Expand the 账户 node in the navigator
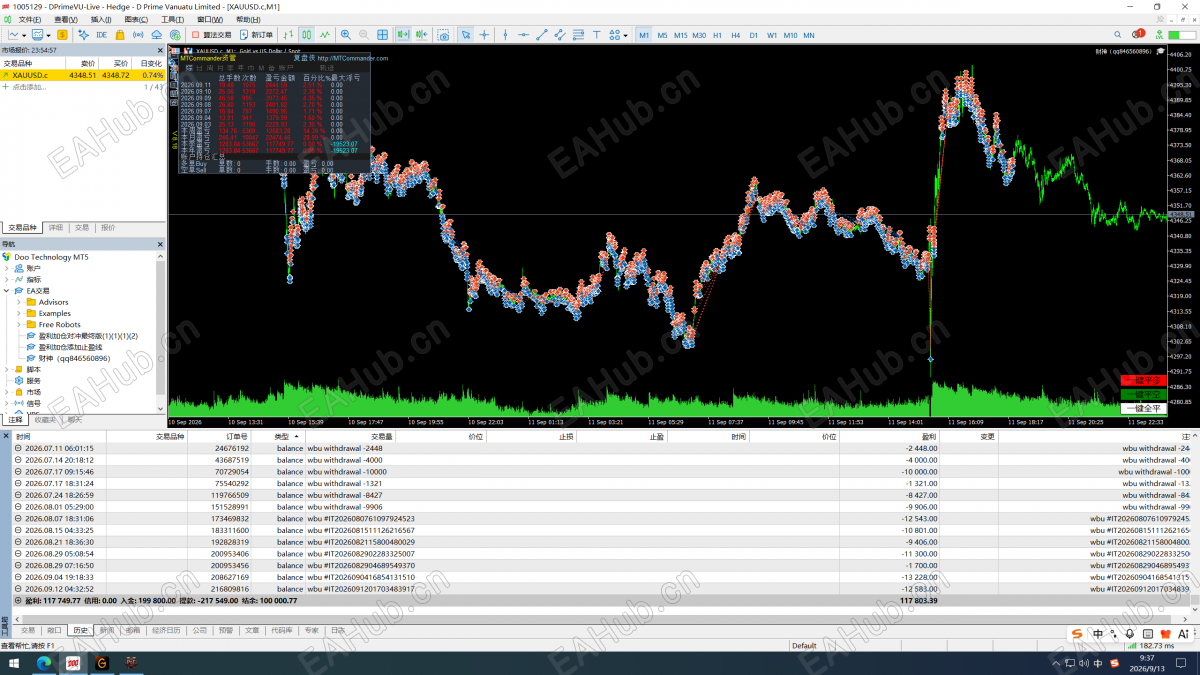 [7, 268]
